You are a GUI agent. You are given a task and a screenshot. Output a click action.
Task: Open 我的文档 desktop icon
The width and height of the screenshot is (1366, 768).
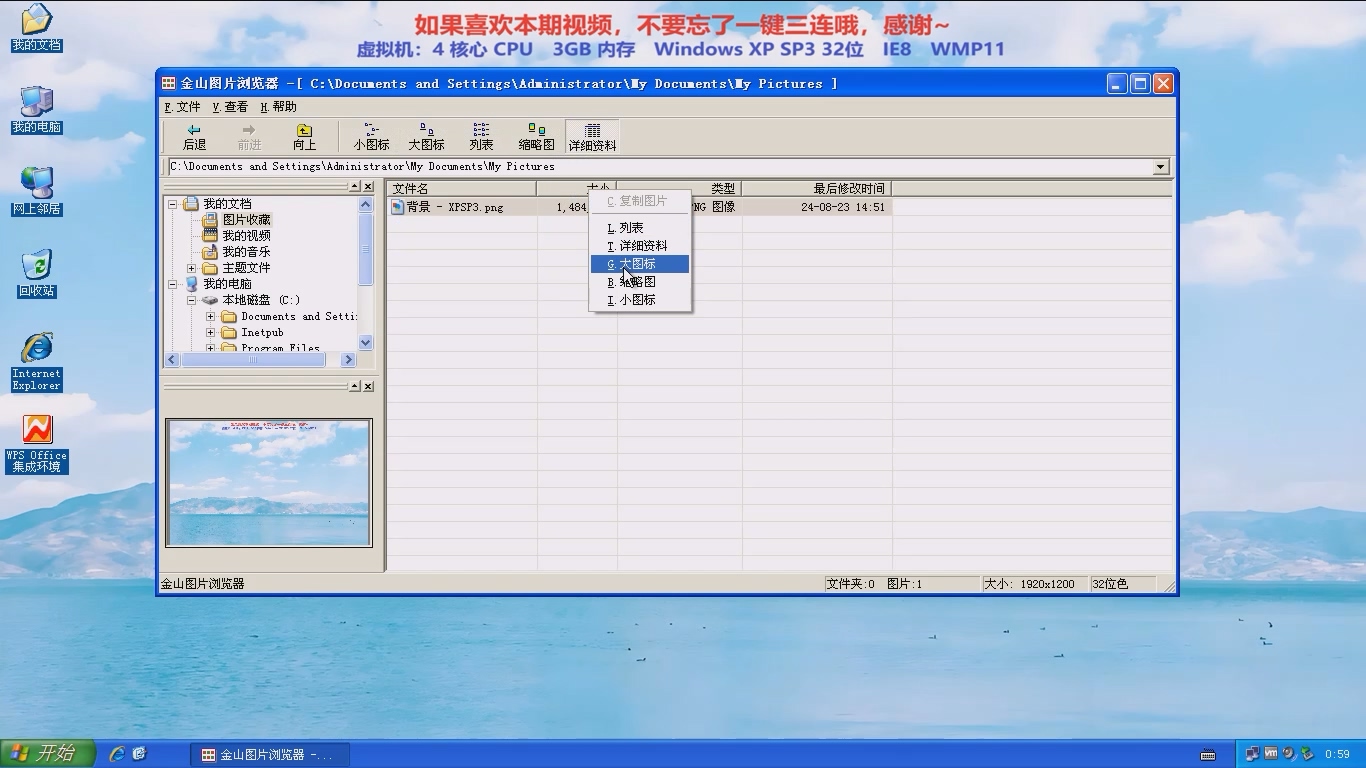click(x=37, y=28)
